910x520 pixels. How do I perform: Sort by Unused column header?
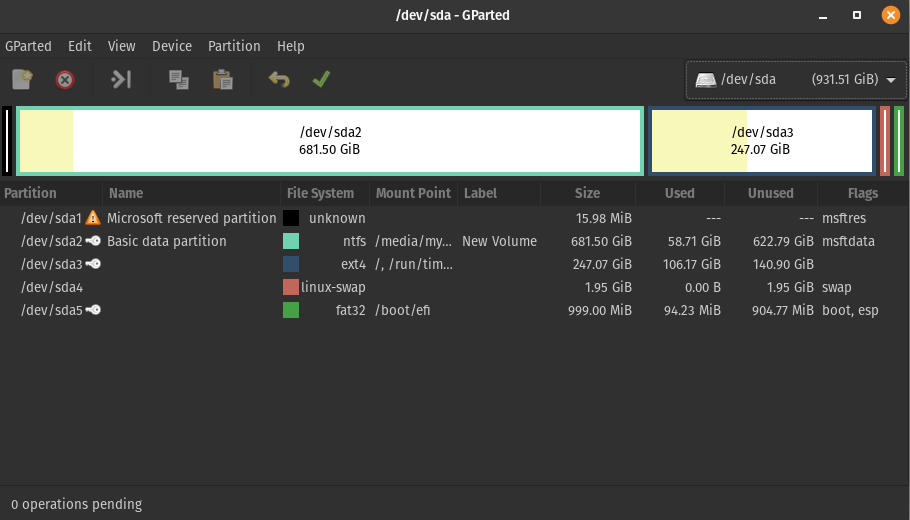[x=771, y=193]
